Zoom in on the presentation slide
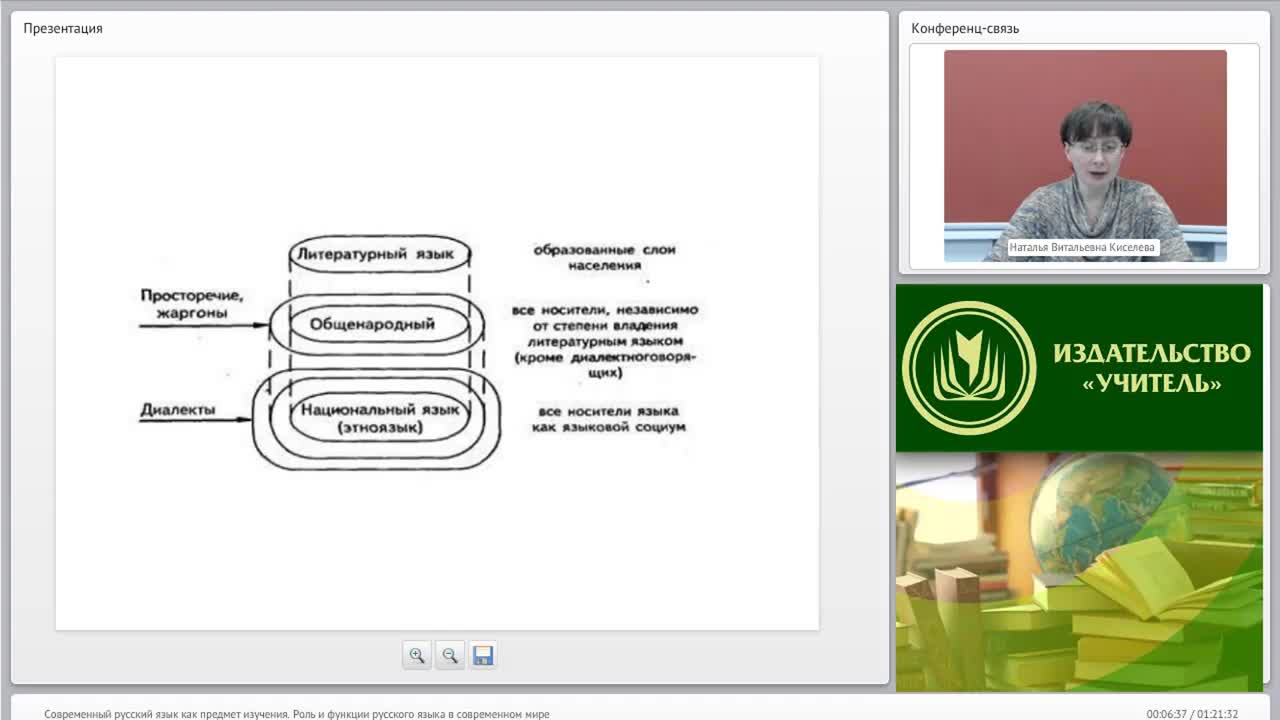The width and height of the screenshot is (1280, 720). pos(417,656)
